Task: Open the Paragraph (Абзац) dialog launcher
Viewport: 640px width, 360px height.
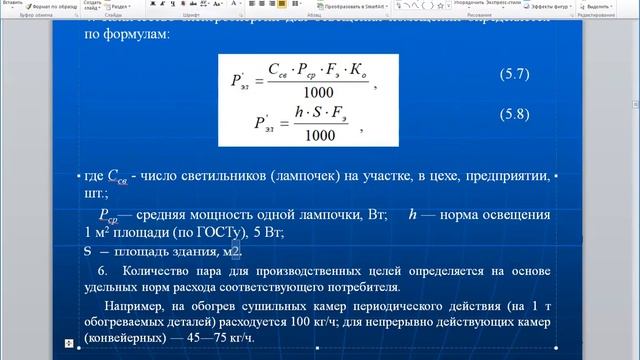Action: pos(387,15)
